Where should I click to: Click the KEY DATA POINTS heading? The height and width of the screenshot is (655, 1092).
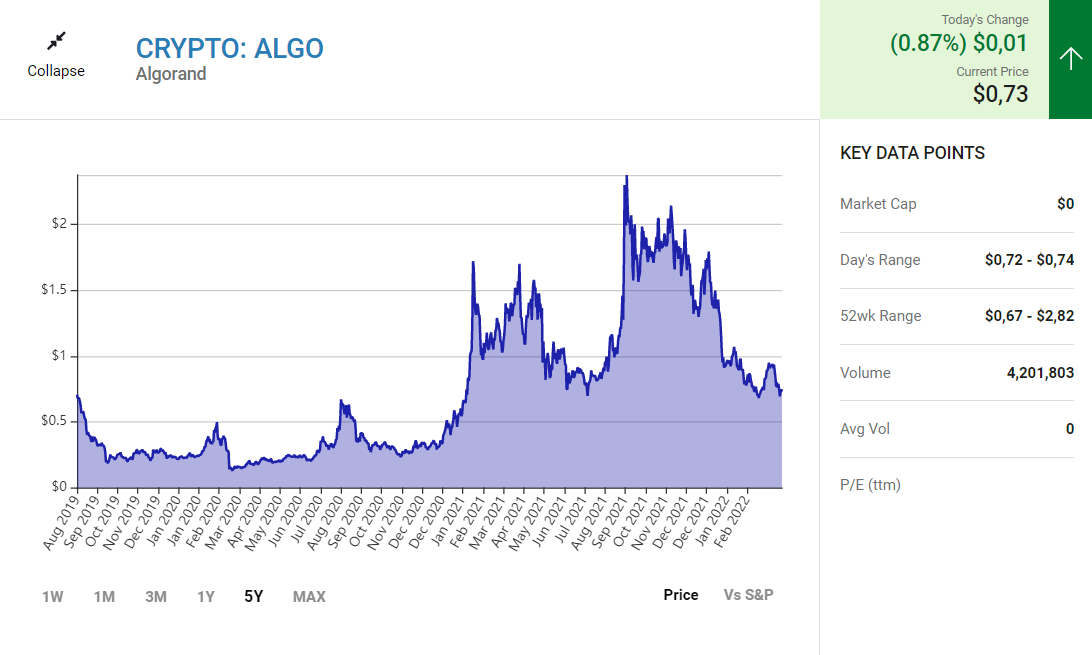coord(912,153)
